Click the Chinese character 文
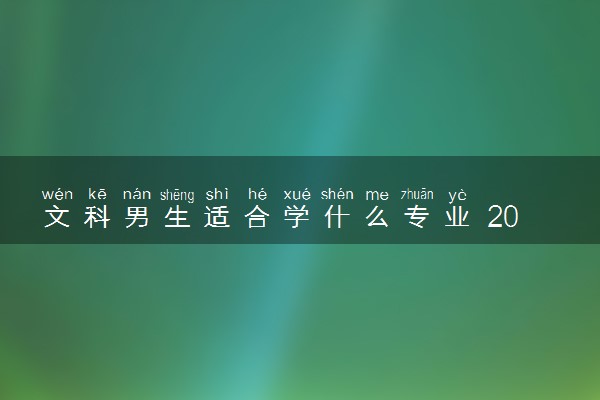Screen dimensions: 600x400 click(57, 217)
